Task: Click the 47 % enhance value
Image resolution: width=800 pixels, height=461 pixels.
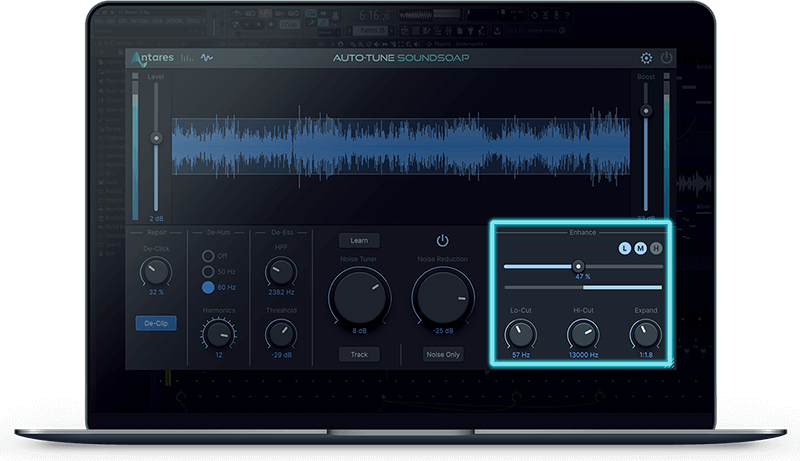Action: 583,276
